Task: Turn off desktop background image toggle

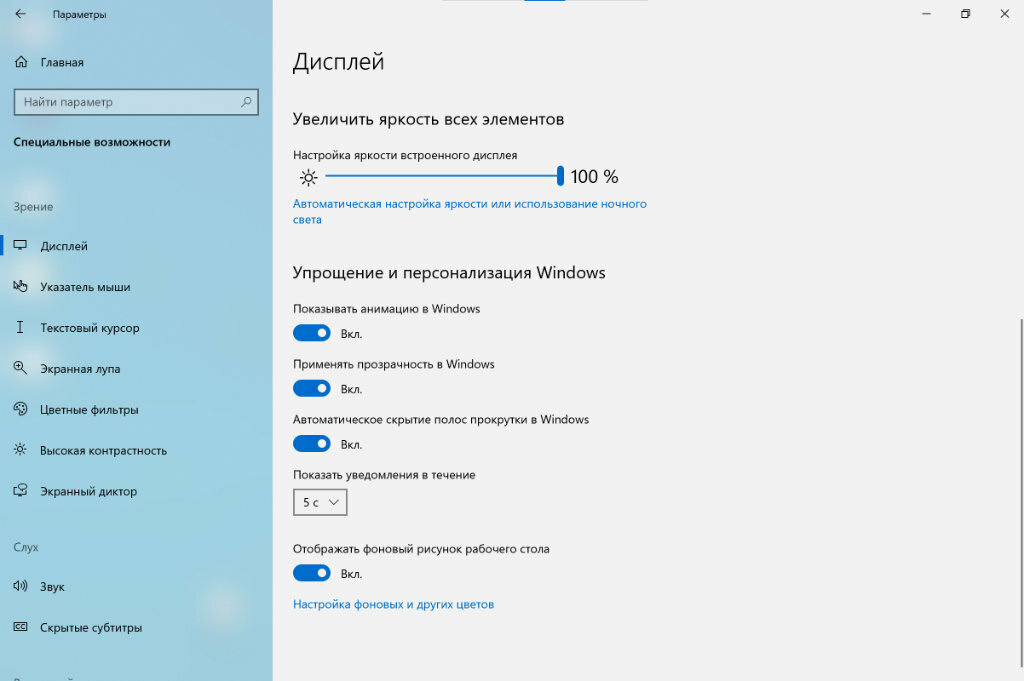Action: point(312,573)
